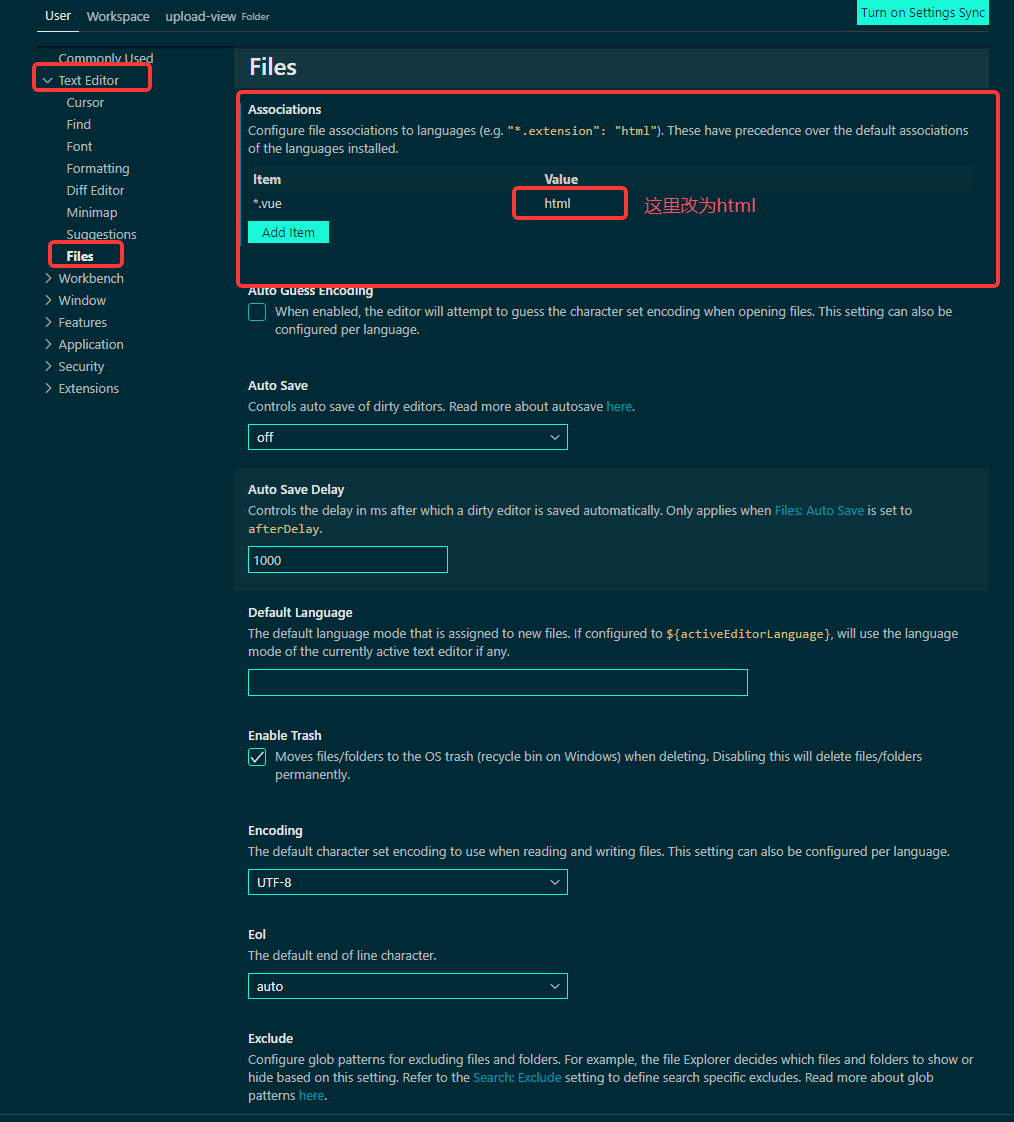
Task: Click the Auto Save Delay input showing 1000
Action: [347, 559]
